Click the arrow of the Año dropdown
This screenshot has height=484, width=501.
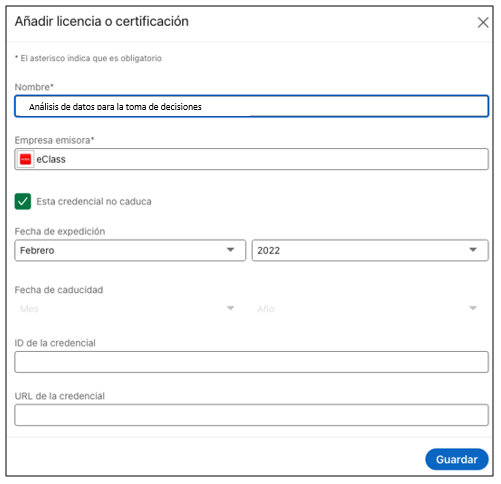tap(473, 308)
